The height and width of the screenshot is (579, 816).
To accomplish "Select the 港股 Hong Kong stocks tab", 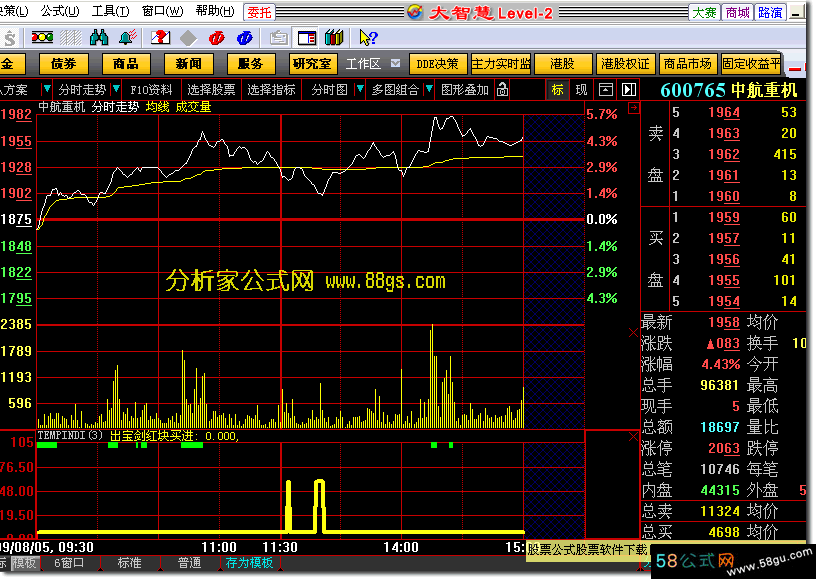I will coord(563,64).
